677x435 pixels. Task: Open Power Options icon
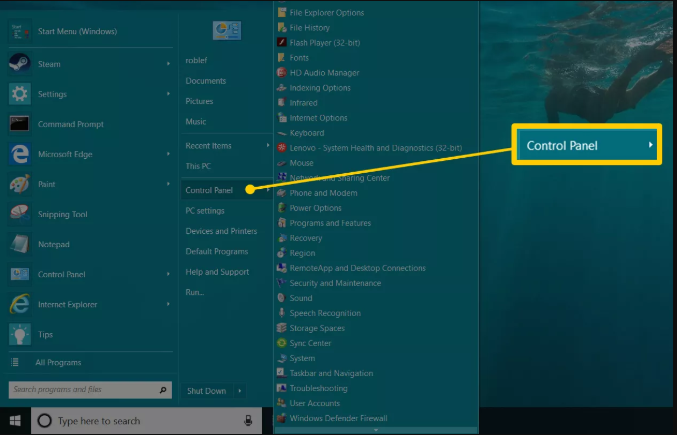(x=282, y=208)
